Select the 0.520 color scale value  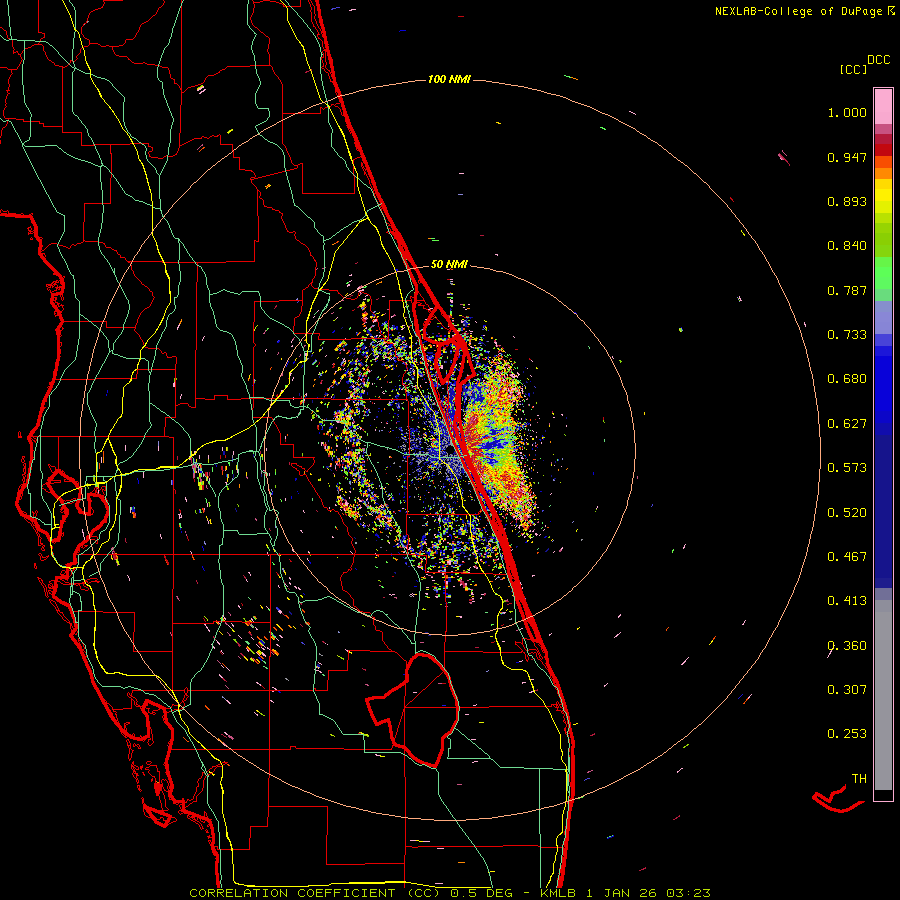847,513
